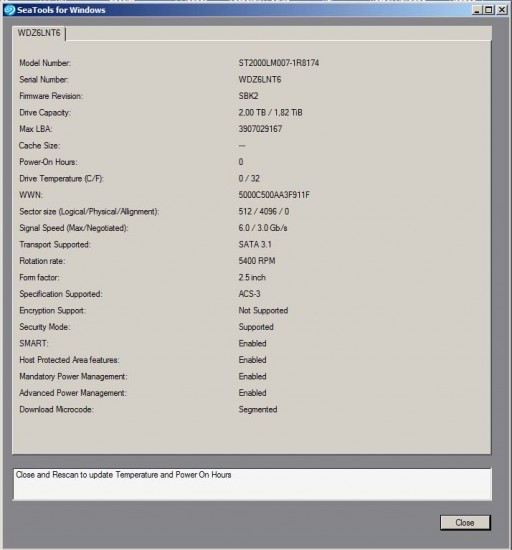Click the Rotation rate label
This screenshot has width=512, height=550.
tap(42, 261)
